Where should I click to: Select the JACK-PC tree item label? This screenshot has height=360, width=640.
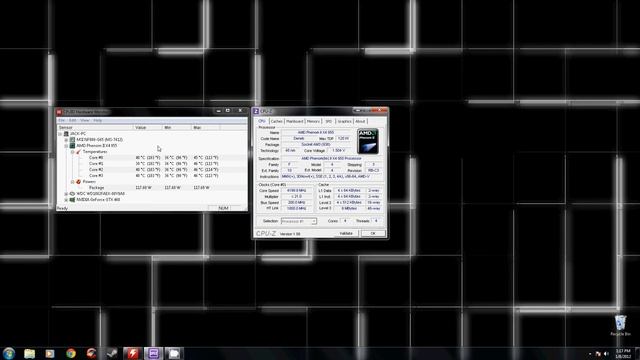pos(78,134)
